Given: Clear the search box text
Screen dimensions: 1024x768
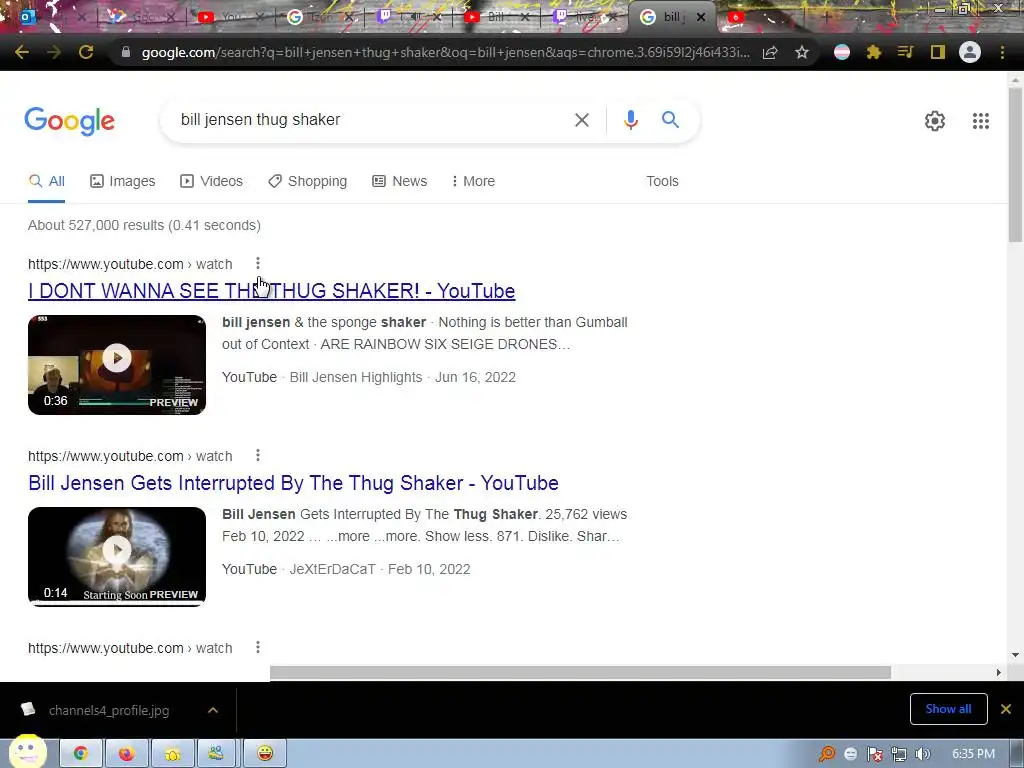Looking at the screenshot, I should pyautogui.click(x=581, y=120).
